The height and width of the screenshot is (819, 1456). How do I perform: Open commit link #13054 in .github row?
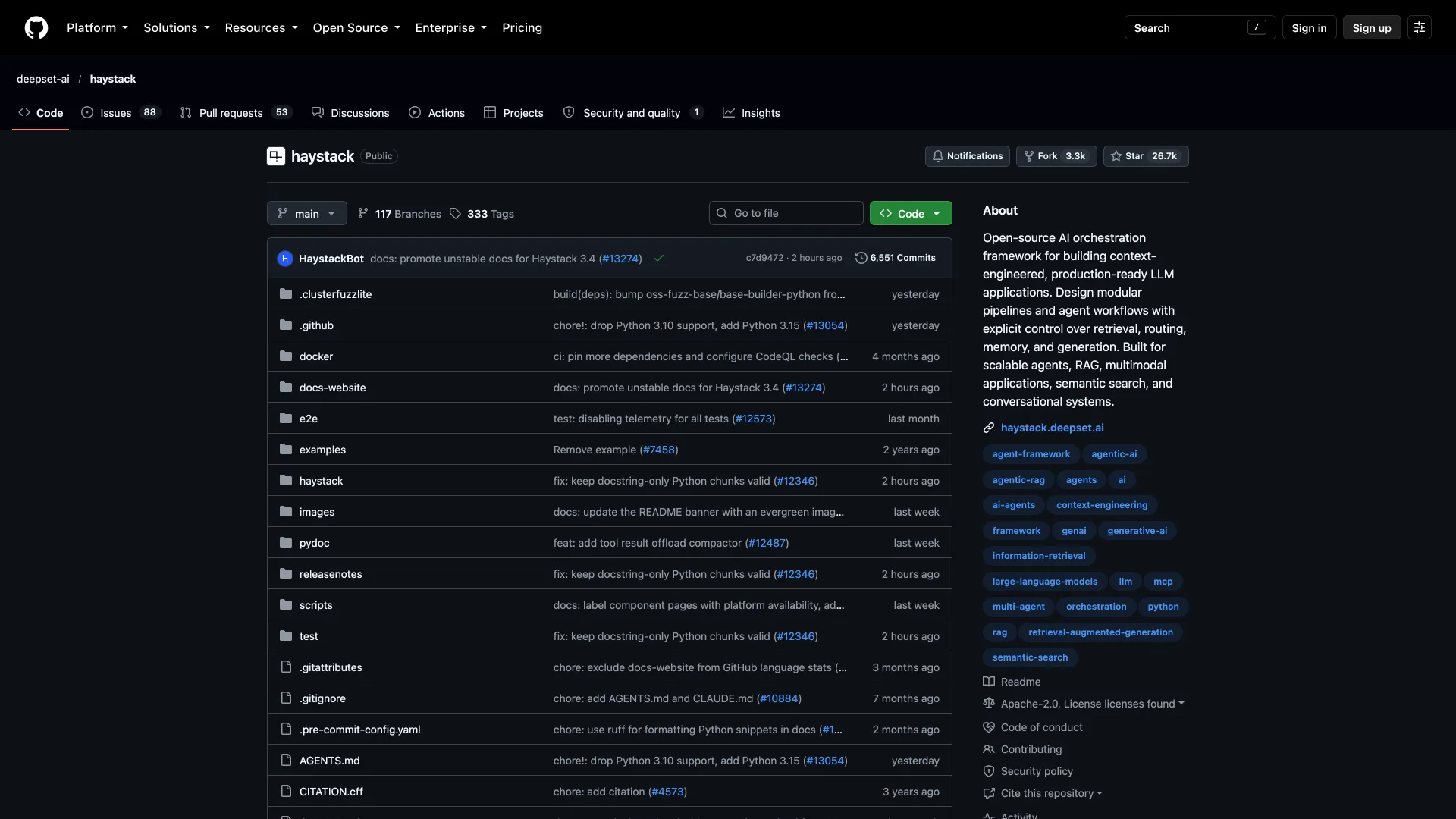(825, 325)
